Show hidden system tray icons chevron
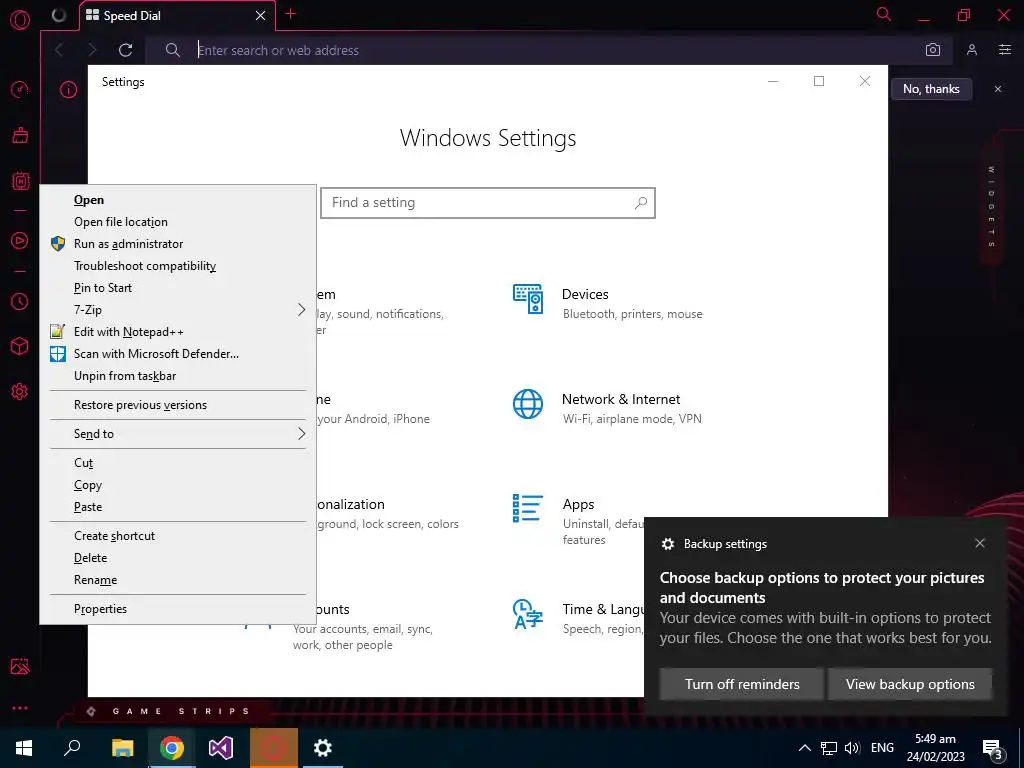Viewport: 1024px width, 768px height. coord(805,748)
